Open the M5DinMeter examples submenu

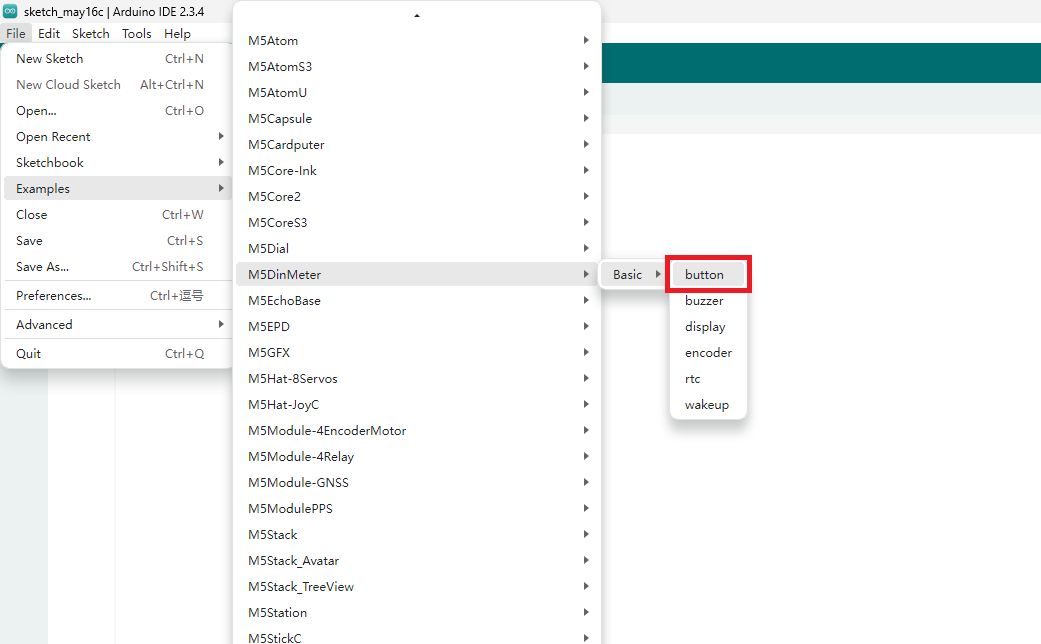tap(417, 274)
